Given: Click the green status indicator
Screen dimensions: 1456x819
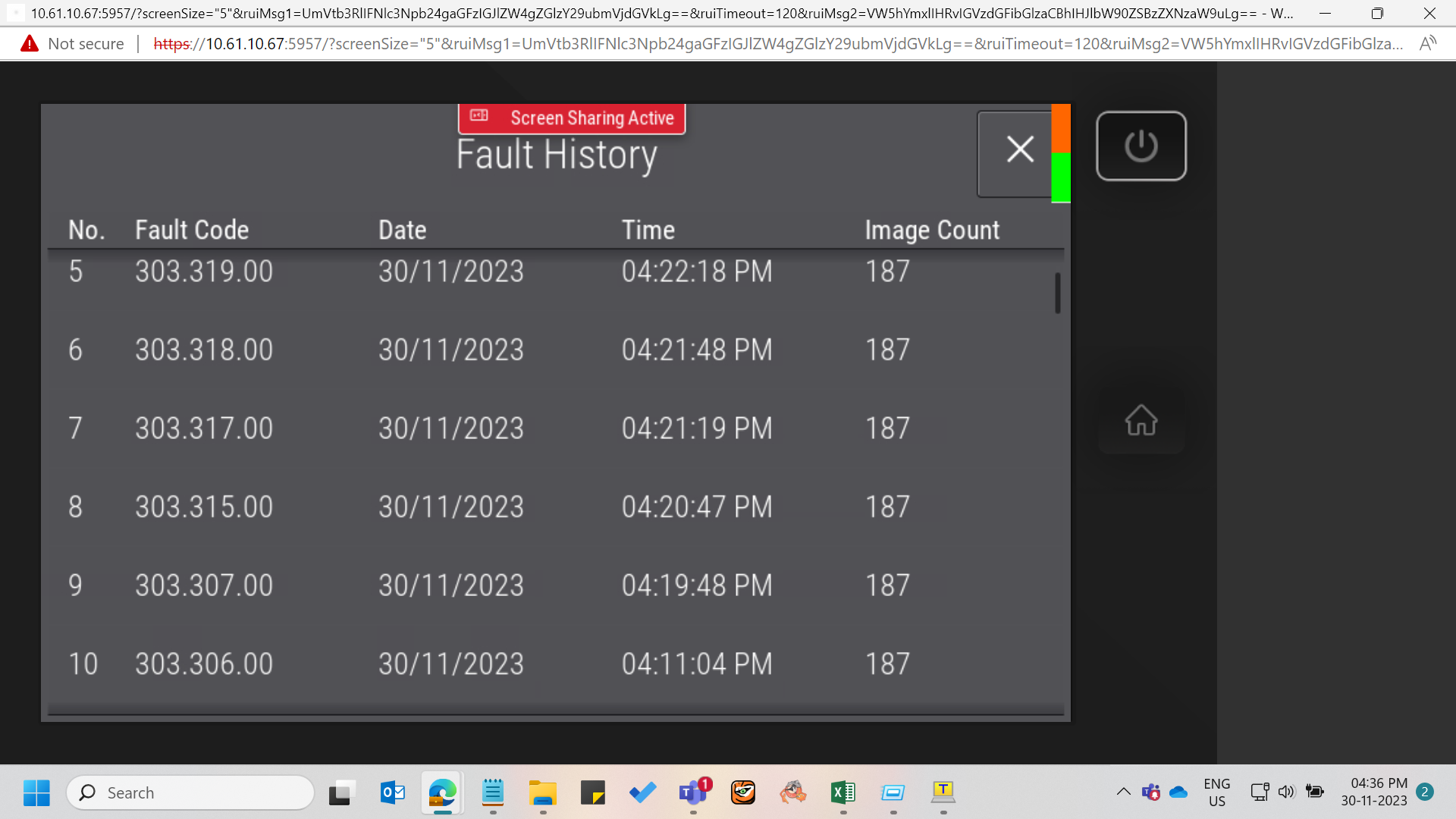Looking at the screenshot, I should coord(1061,177).
